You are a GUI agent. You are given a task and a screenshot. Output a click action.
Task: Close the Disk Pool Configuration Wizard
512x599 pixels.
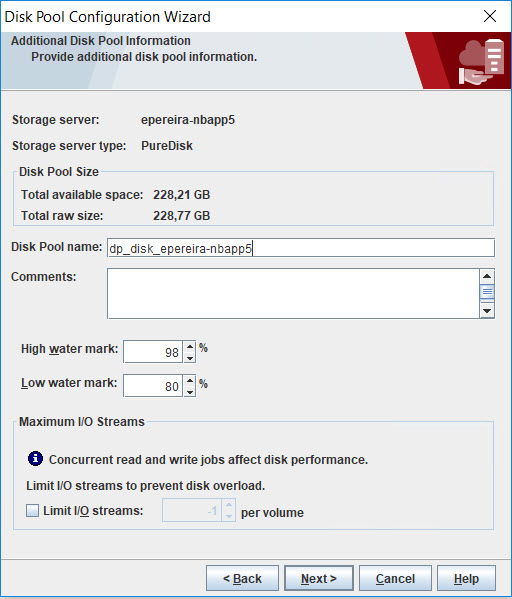(490, 16)
